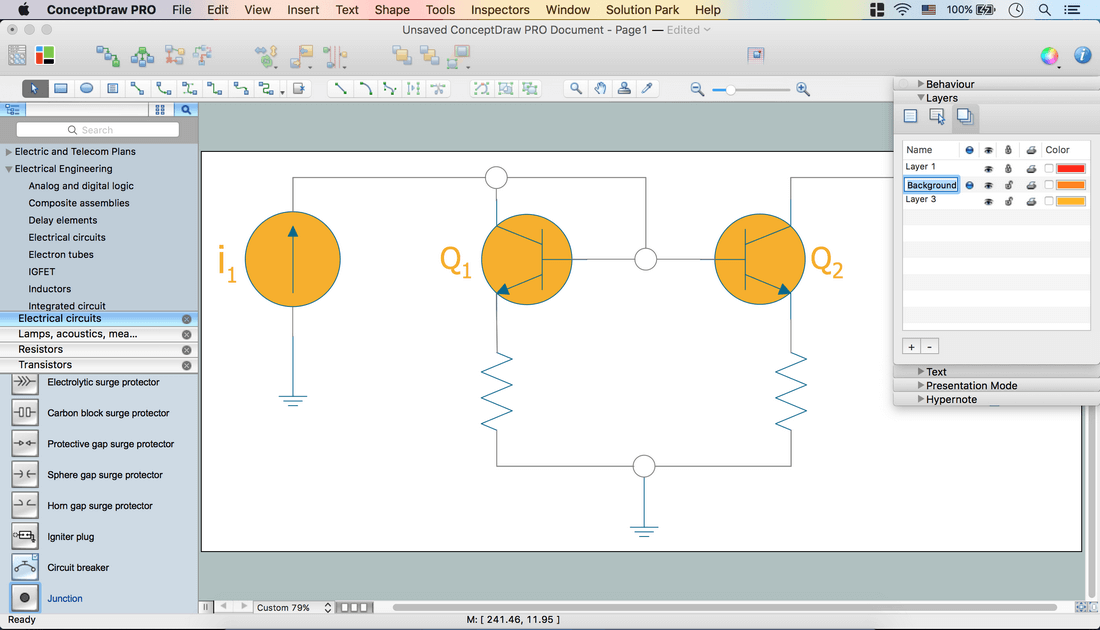Click Layer 1 red color swatch
The image size is (1100, 630).
pos(1070,168)
